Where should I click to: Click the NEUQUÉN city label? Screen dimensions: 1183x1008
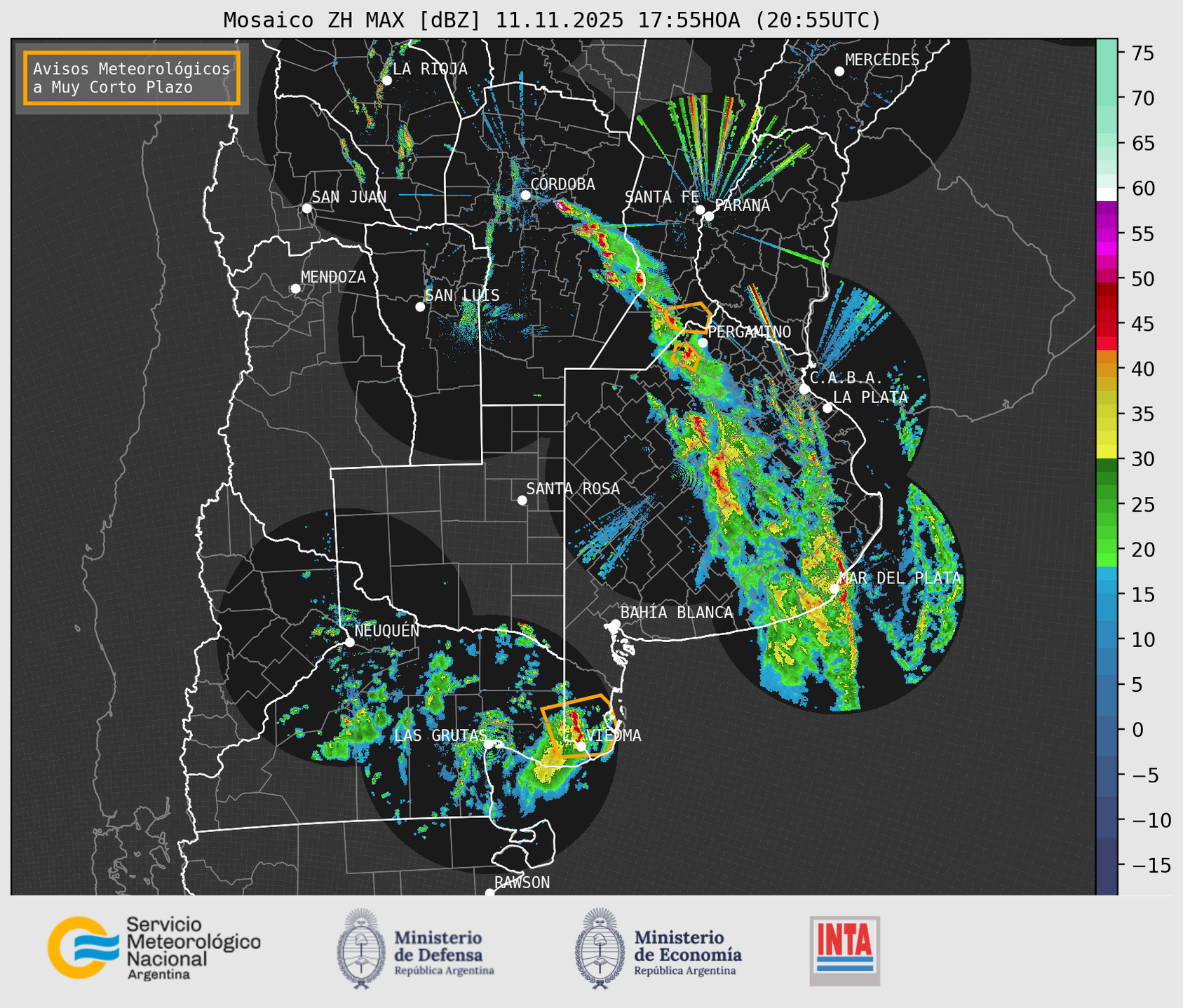387,630
